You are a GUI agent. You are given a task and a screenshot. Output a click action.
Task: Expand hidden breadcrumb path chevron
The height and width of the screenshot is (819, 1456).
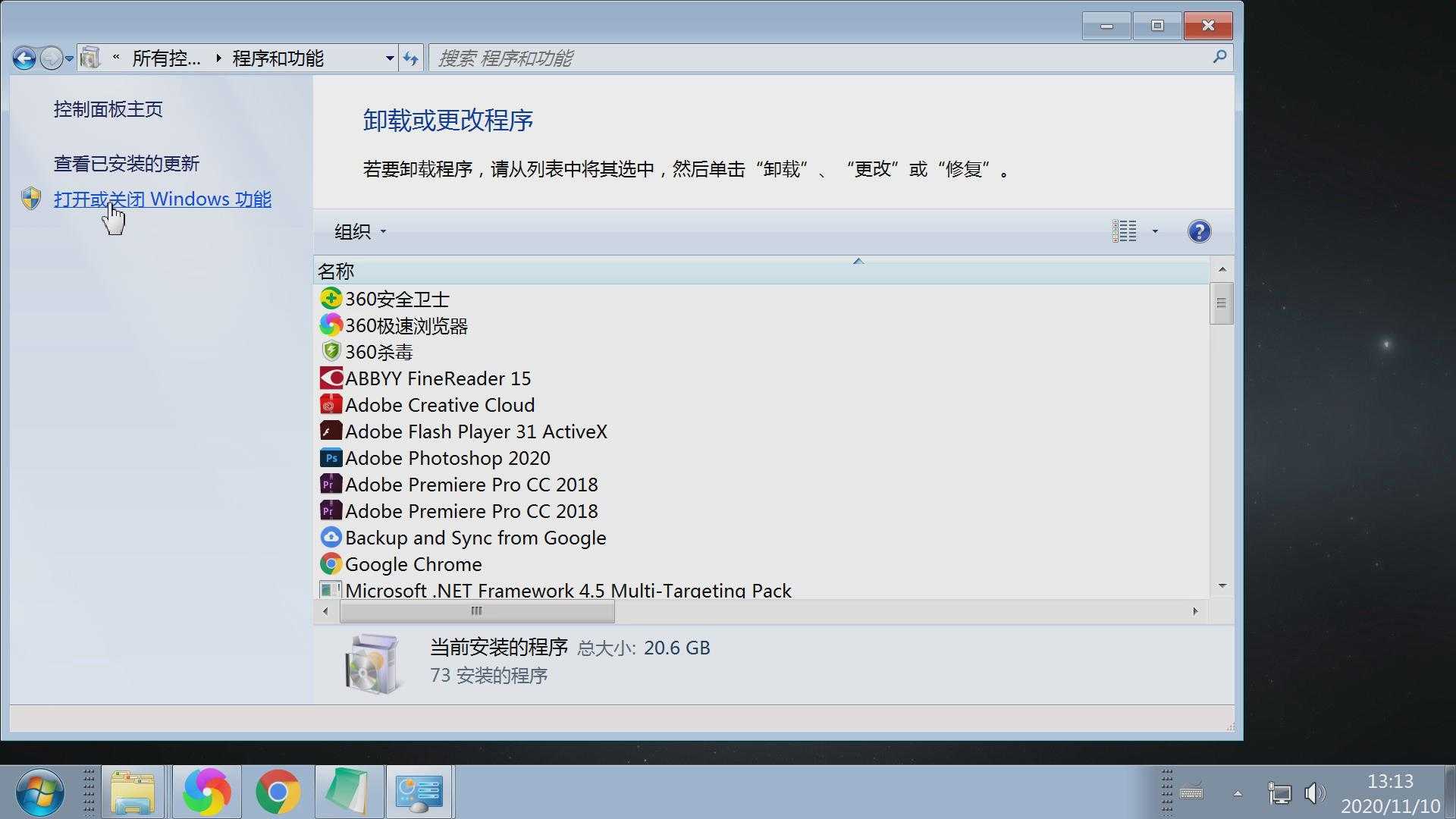[x=116, y=58]
